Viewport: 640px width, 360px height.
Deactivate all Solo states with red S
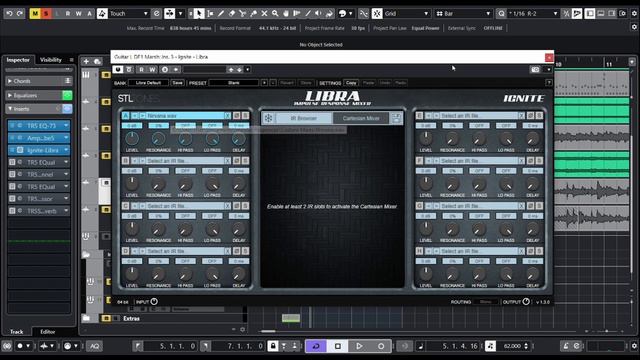[46, 13]
